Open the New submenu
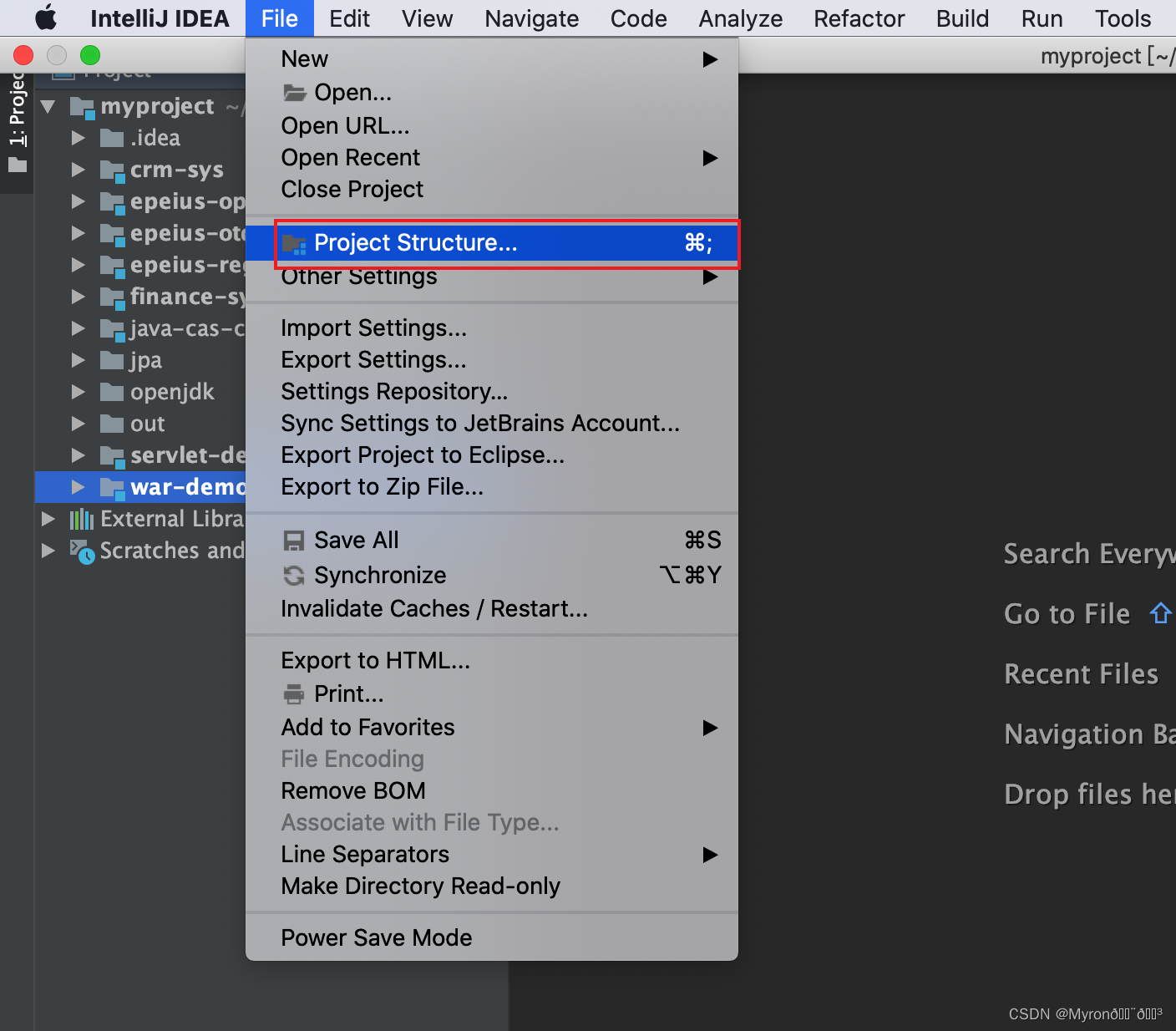This screenshot has height=1031, width=1176. pyautogui.click(x=492, y=59)
